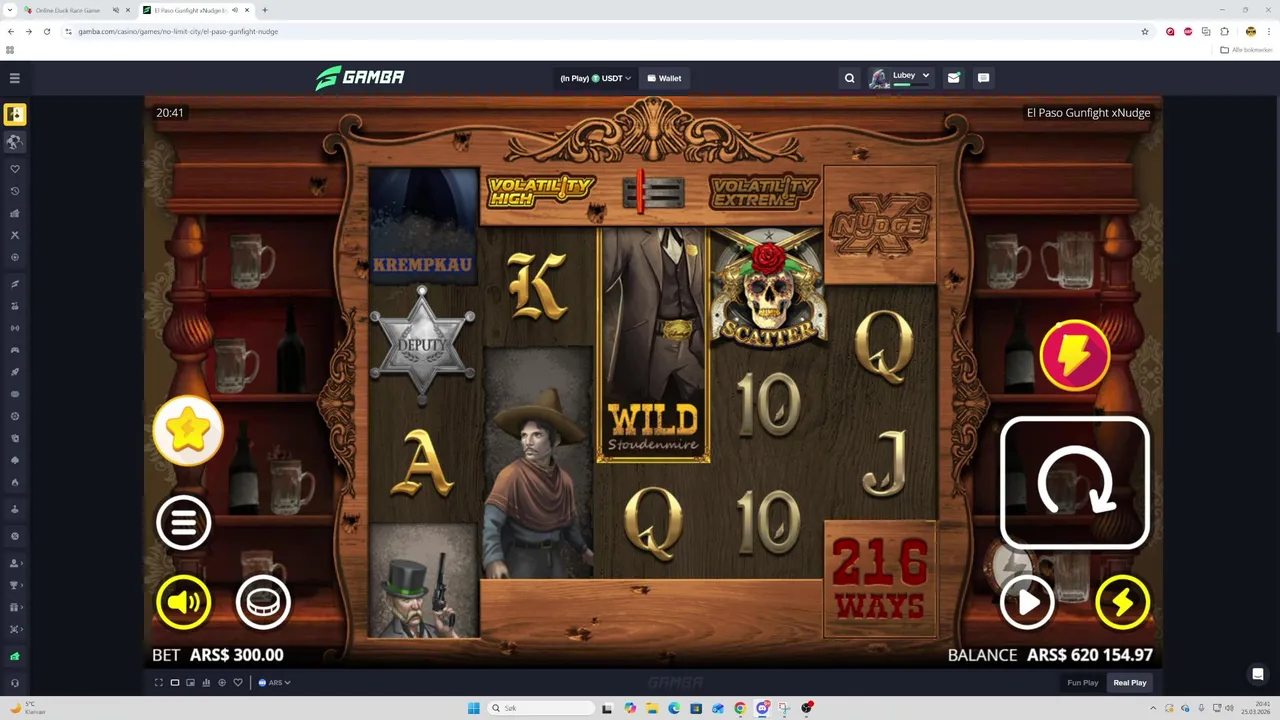Go back in browser history
The width and height of the screenshot is (1280, 720).
(11, 31)
